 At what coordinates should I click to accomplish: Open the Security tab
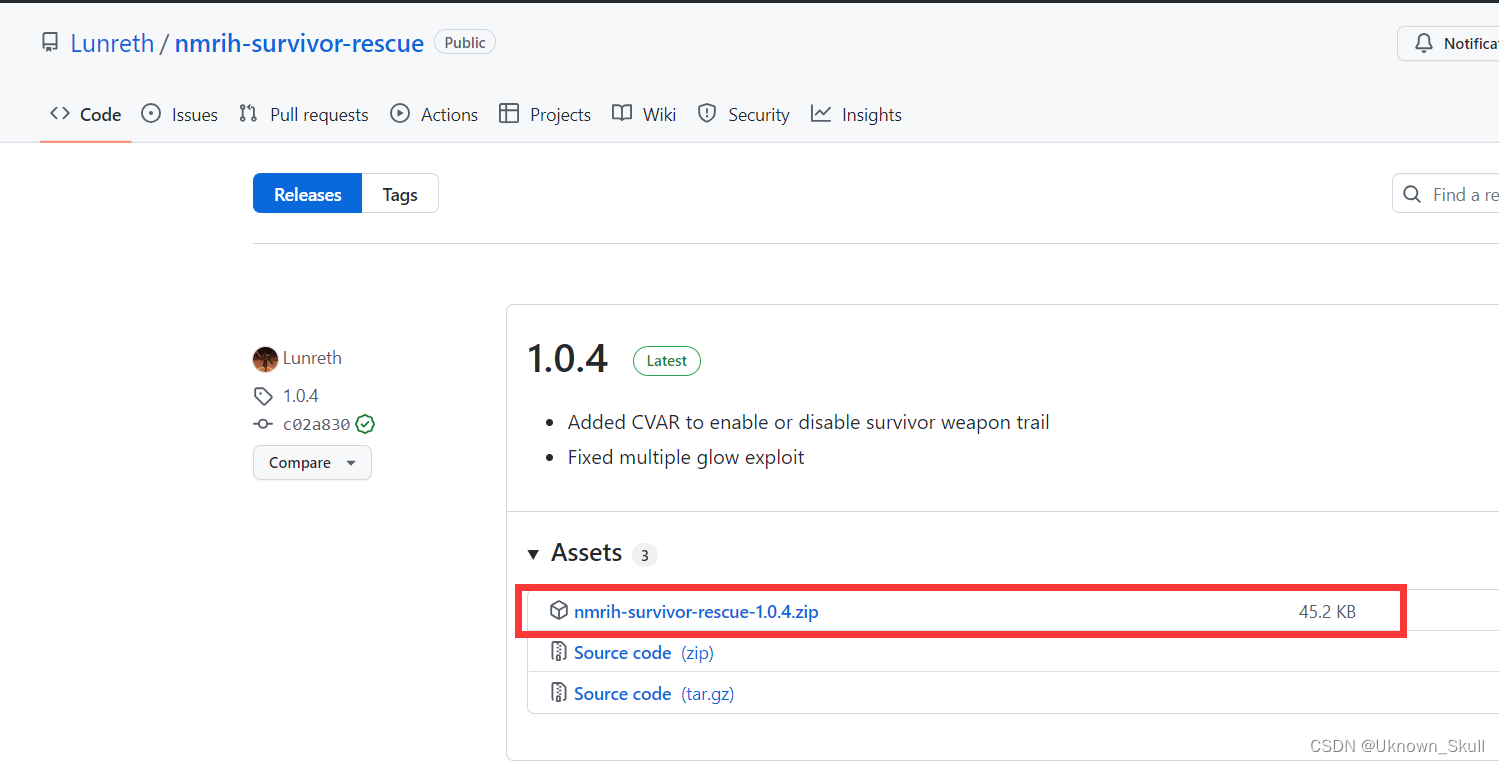click(744, 115)
